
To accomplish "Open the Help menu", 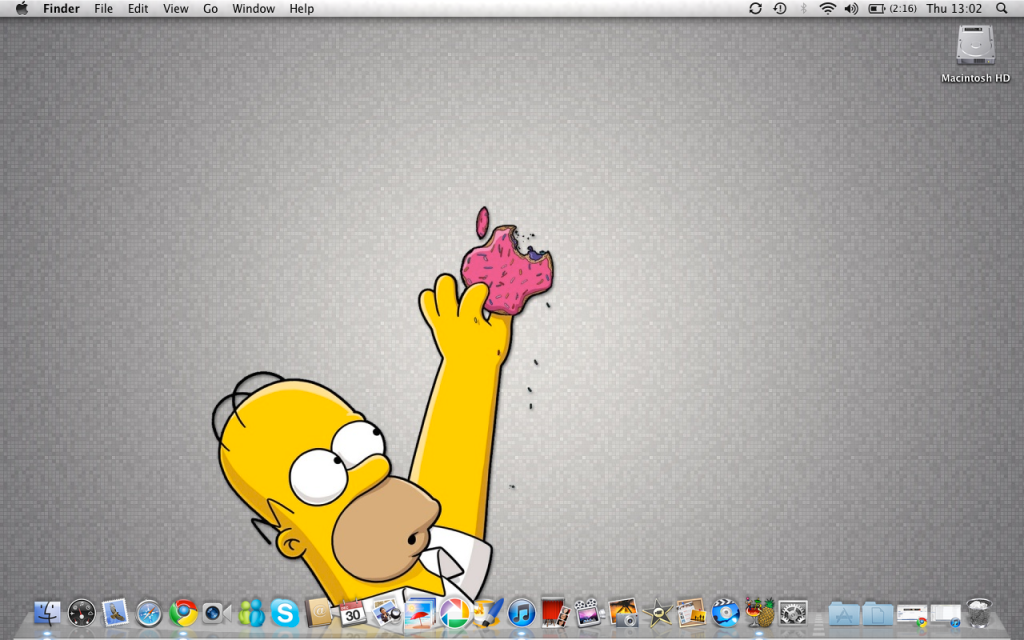I will tap(302, 8).
